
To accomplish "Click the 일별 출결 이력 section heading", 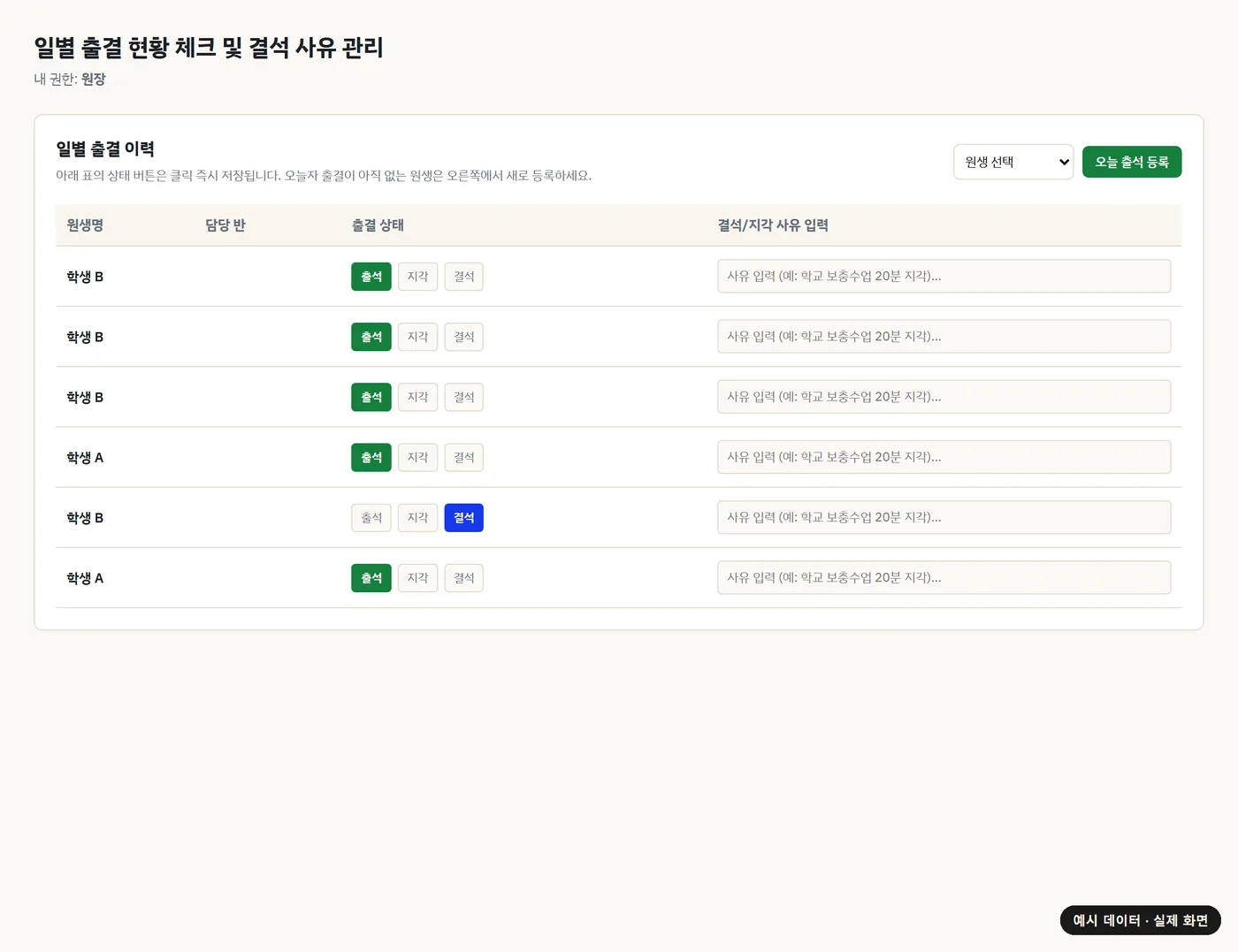I will coord(105,149).
